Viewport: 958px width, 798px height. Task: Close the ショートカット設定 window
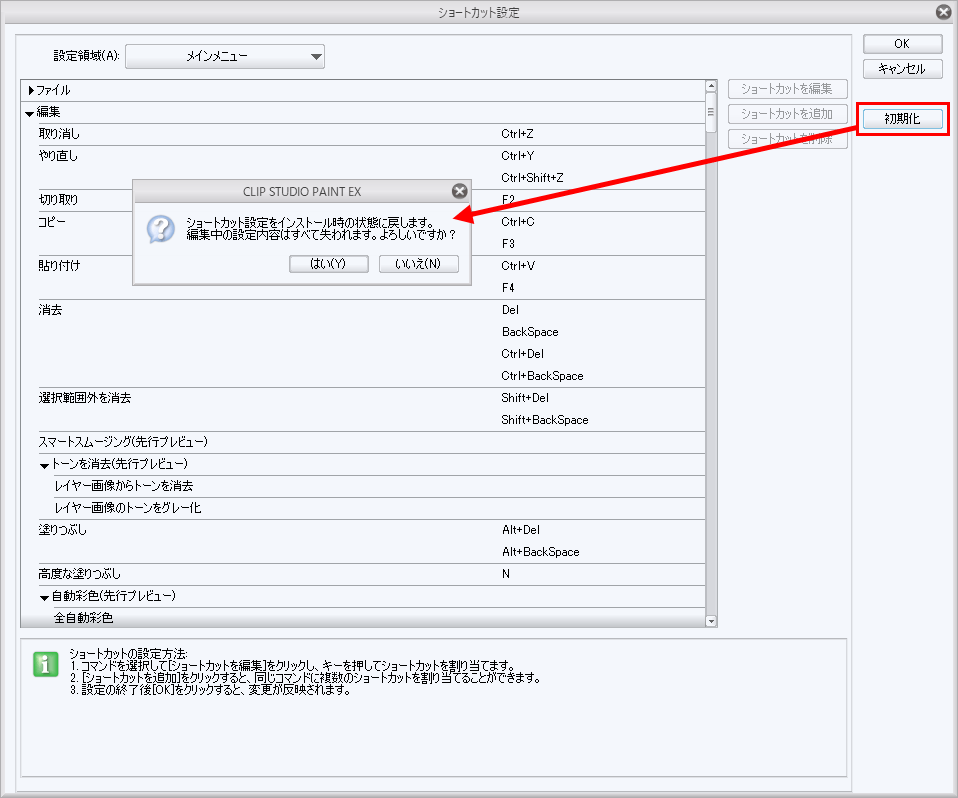pos(943,12)
